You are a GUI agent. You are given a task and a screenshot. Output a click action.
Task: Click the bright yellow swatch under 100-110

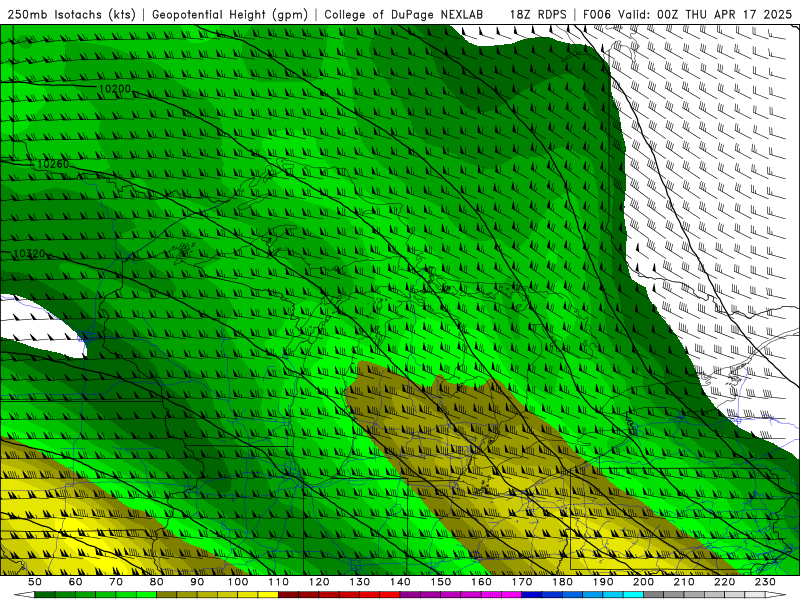coord(268,595)
